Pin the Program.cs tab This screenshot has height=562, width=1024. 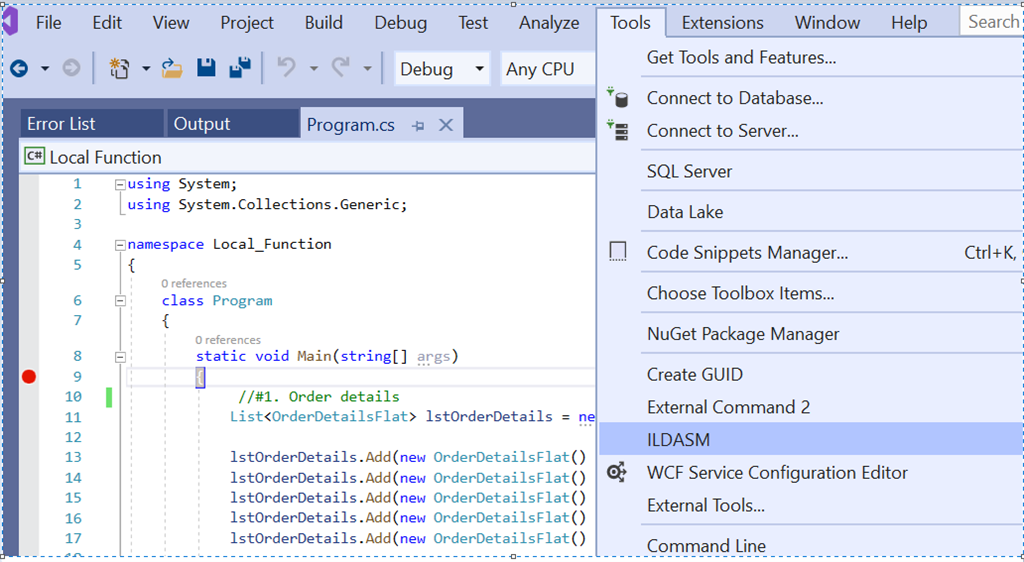tap(419, 125)
